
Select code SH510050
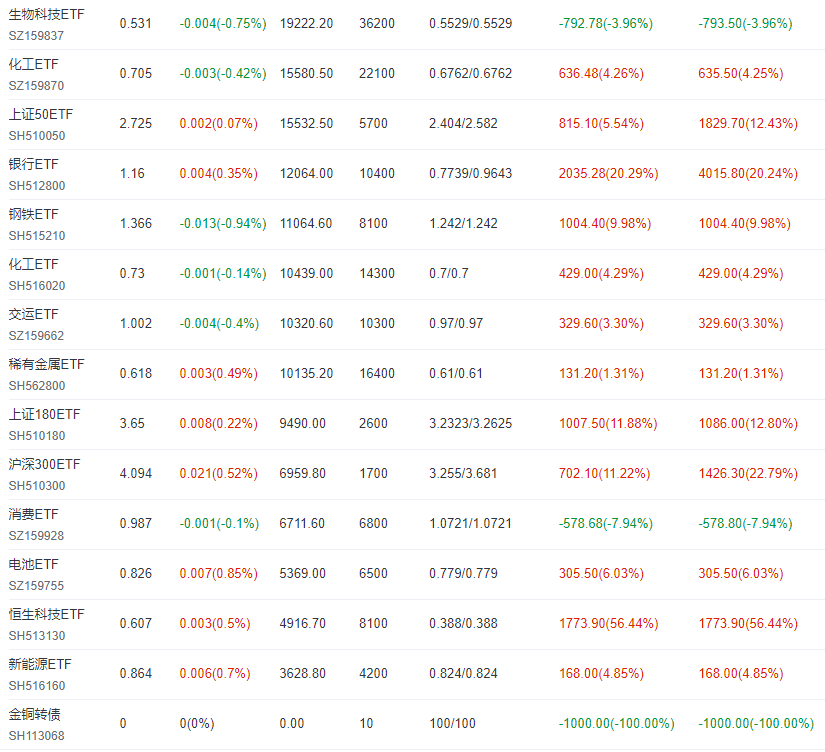click(x=37, y=136)
